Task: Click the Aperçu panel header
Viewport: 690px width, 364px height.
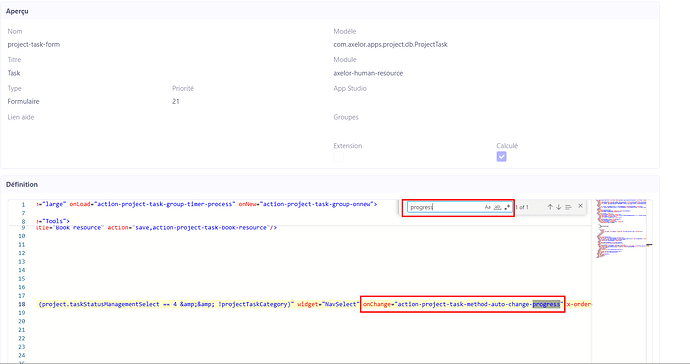Action: [x=330, y=11]
